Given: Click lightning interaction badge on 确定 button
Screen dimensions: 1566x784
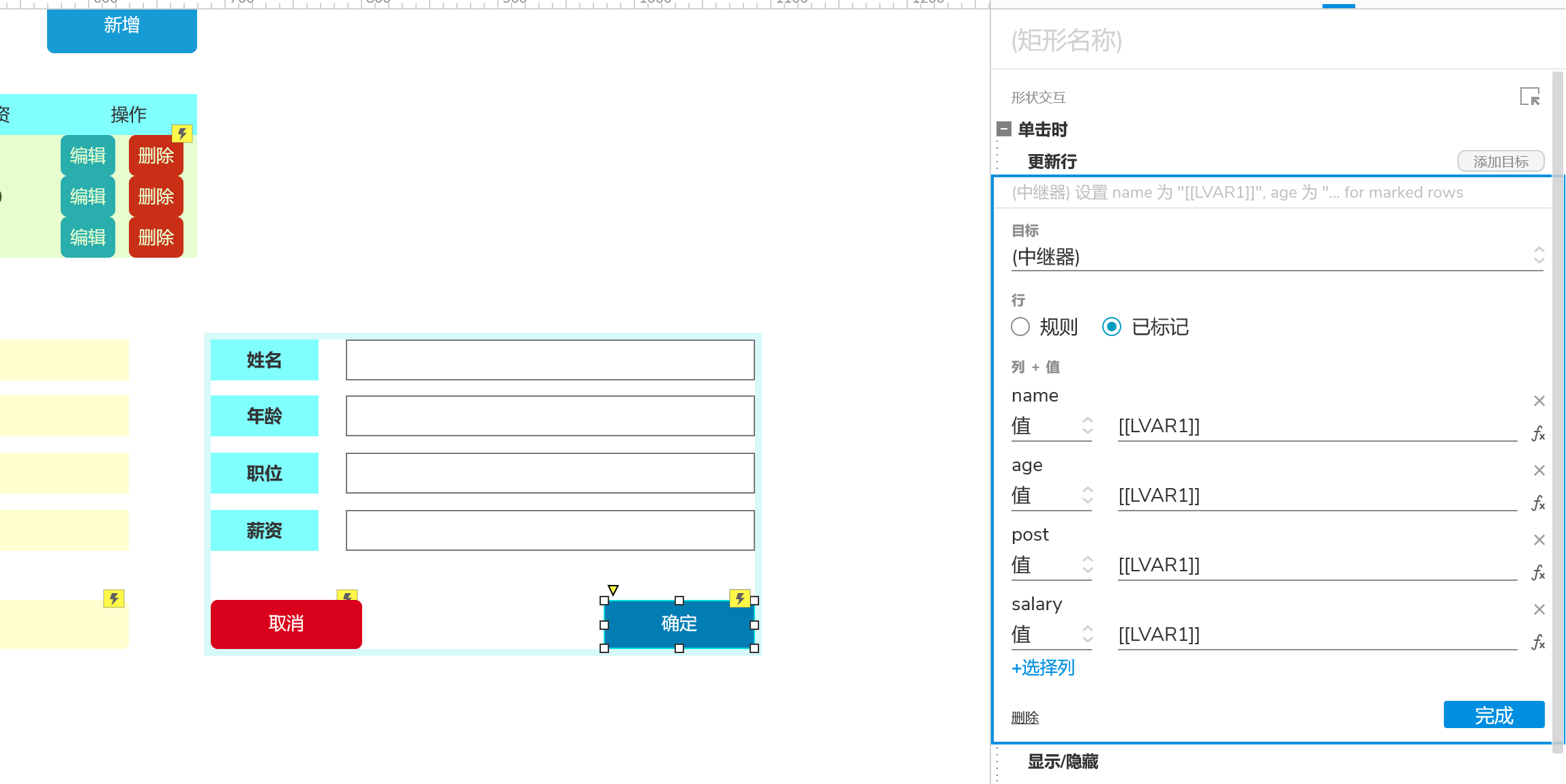Looking at the screenshot, I should pyautogui.click(x=739, y=599).
